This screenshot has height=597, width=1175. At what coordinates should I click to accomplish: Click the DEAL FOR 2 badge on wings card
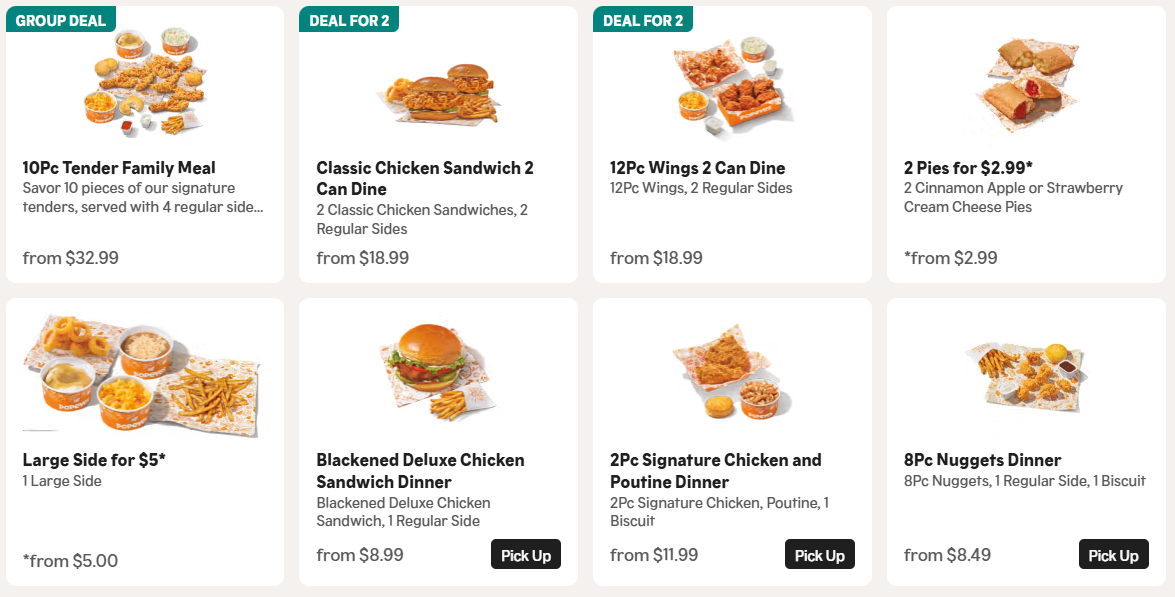tap(643, 20)
